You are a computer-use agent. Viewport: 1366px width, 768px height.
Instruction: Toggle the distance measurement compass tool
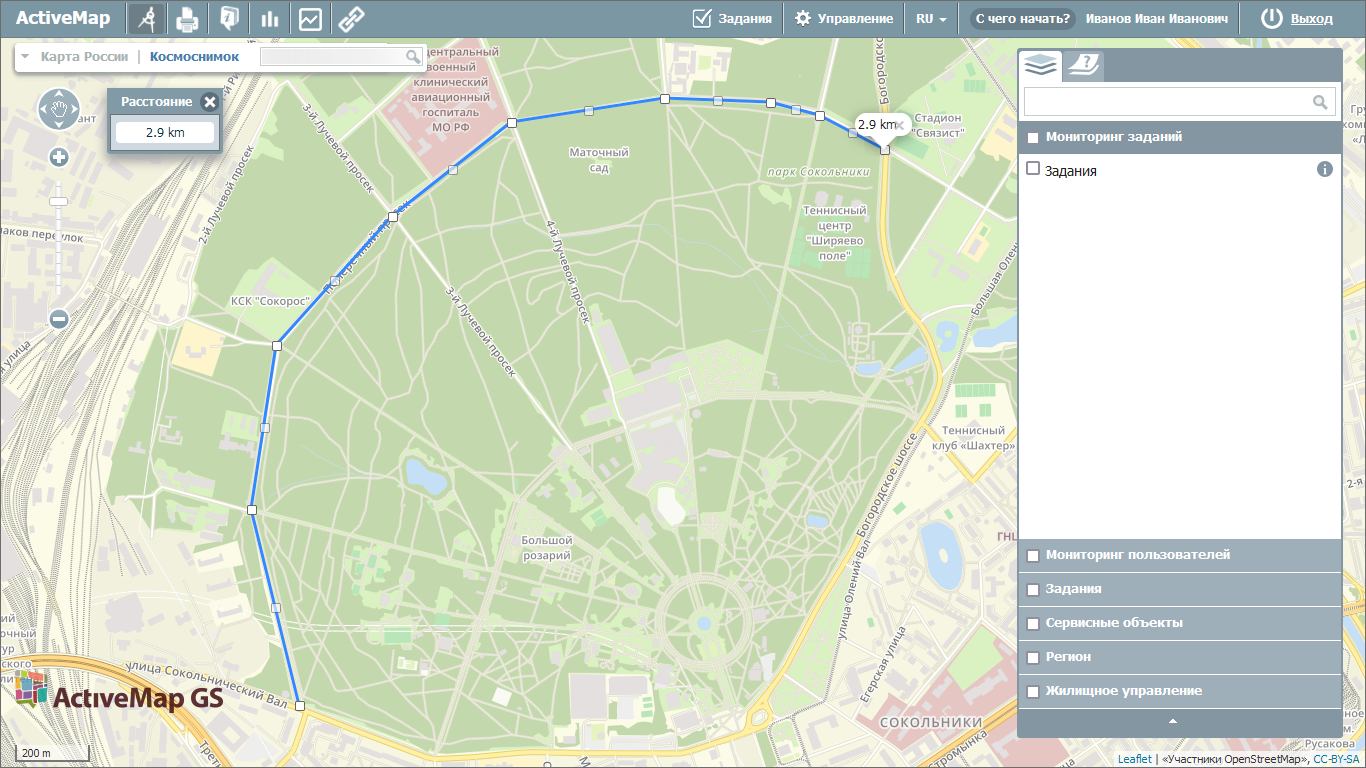tap(147, 19)
